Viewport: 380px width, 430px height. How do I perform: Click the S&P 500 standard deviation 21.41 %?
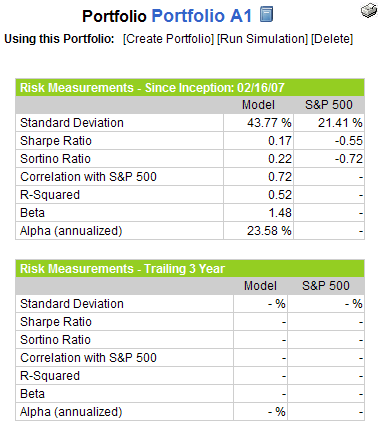[340, 123]
